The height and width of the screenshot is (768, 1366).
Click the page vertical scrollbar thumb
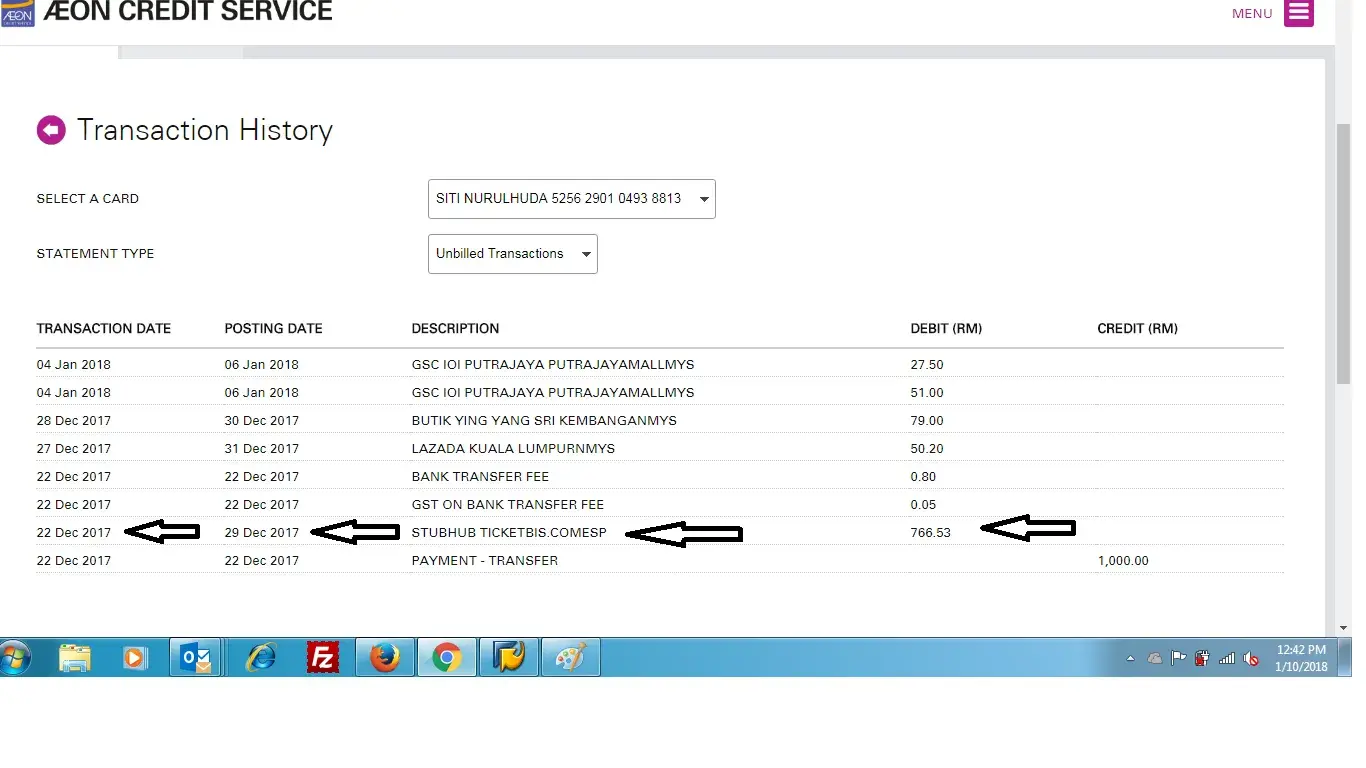(1343, 250)
